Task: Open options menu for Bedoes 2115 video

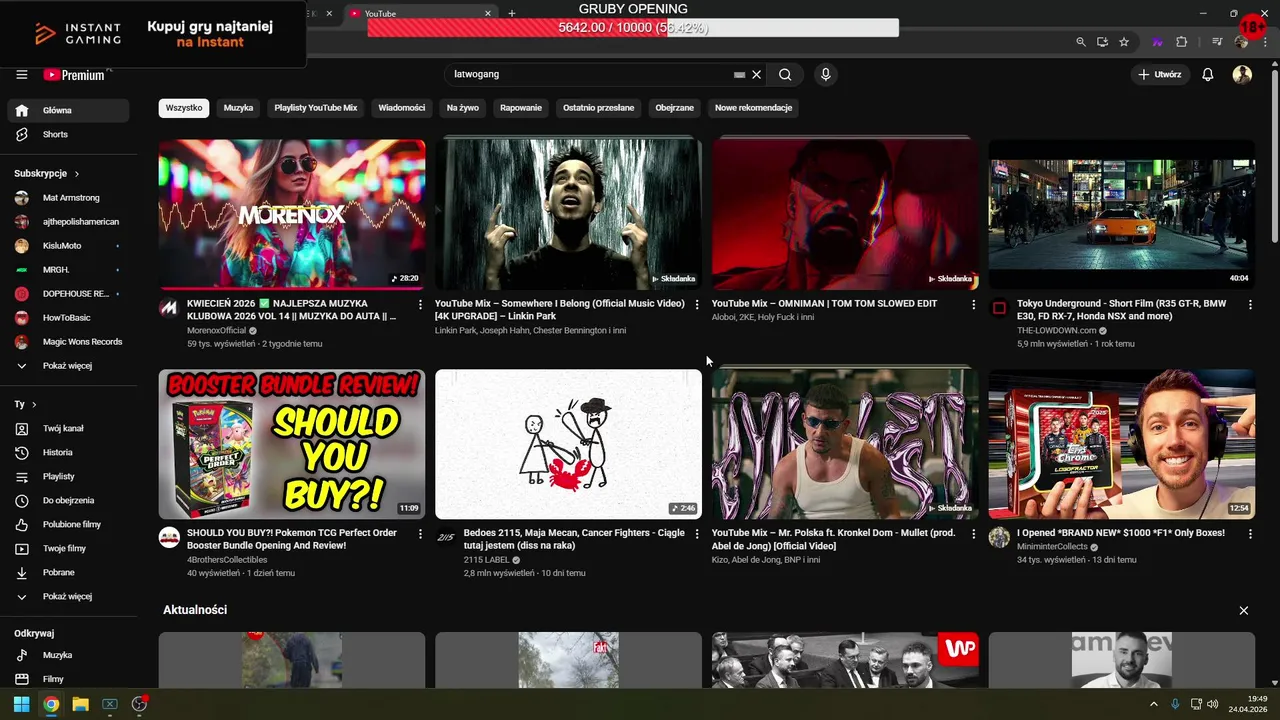Action: point(697,534)
